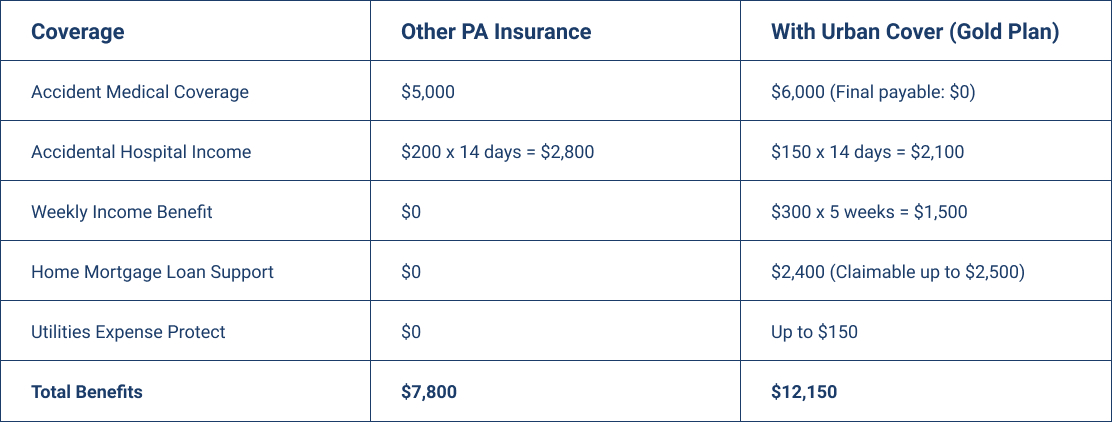The height and width of the screenshot is (422, 1112).
Task: Select the $6,000 (Final payable: $0) cell
Action: click(873, 92)
